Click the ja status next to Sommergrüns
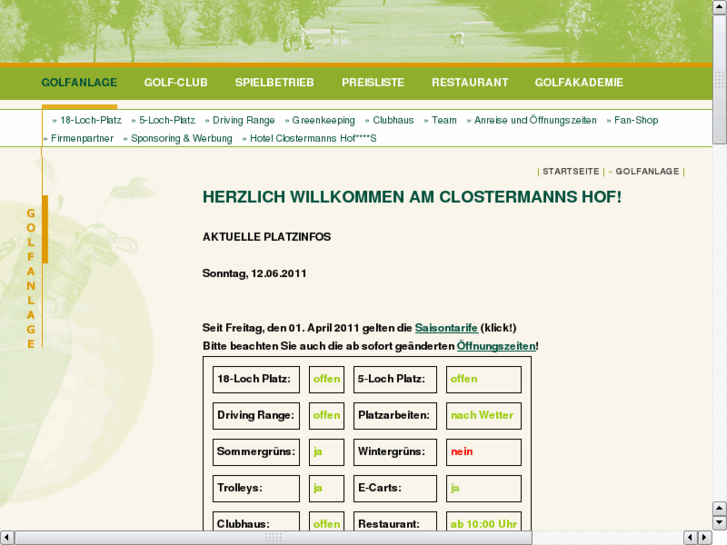 (326, 452)
